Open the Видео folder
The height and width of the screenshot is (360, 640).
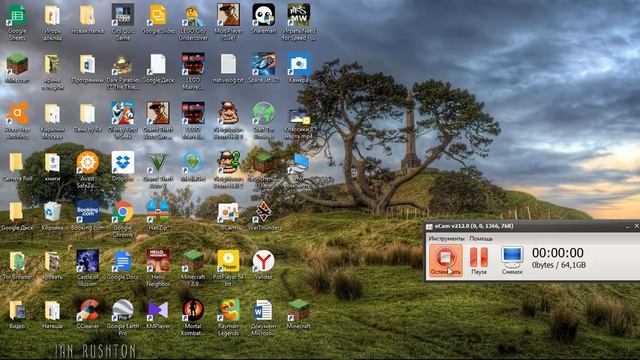click(x=17, y=314)
